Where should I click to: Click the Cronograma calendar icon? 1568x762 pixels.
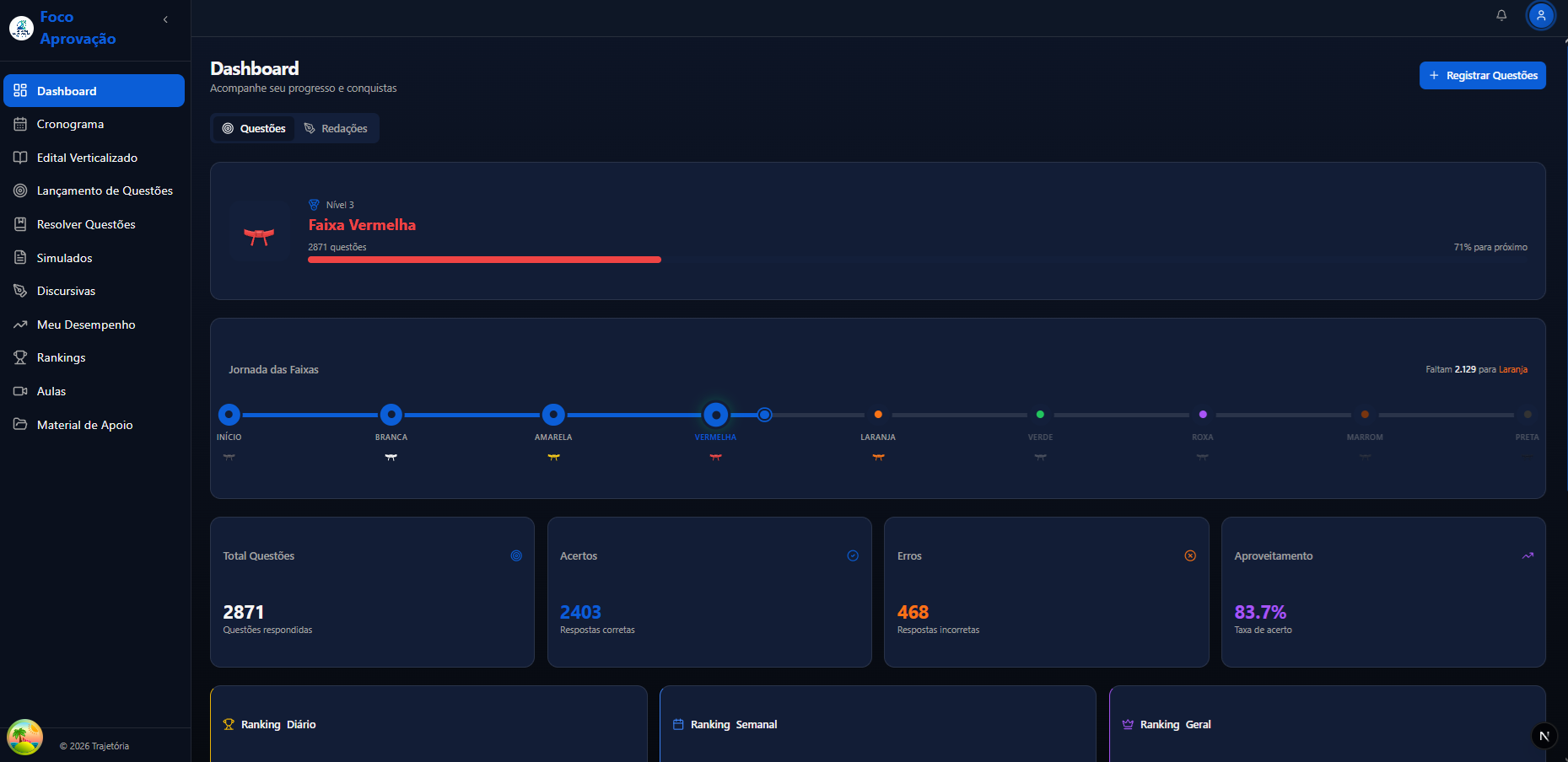20,124
